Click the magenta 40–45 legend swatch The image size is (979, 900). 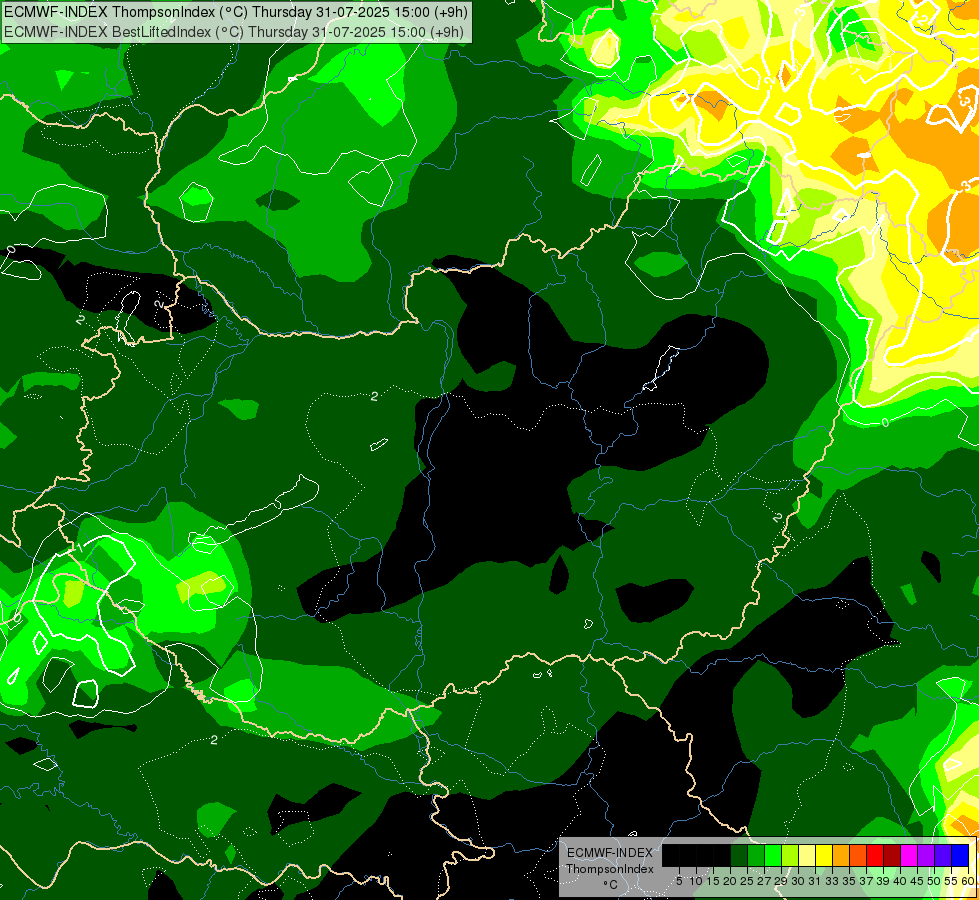point(909,855)
